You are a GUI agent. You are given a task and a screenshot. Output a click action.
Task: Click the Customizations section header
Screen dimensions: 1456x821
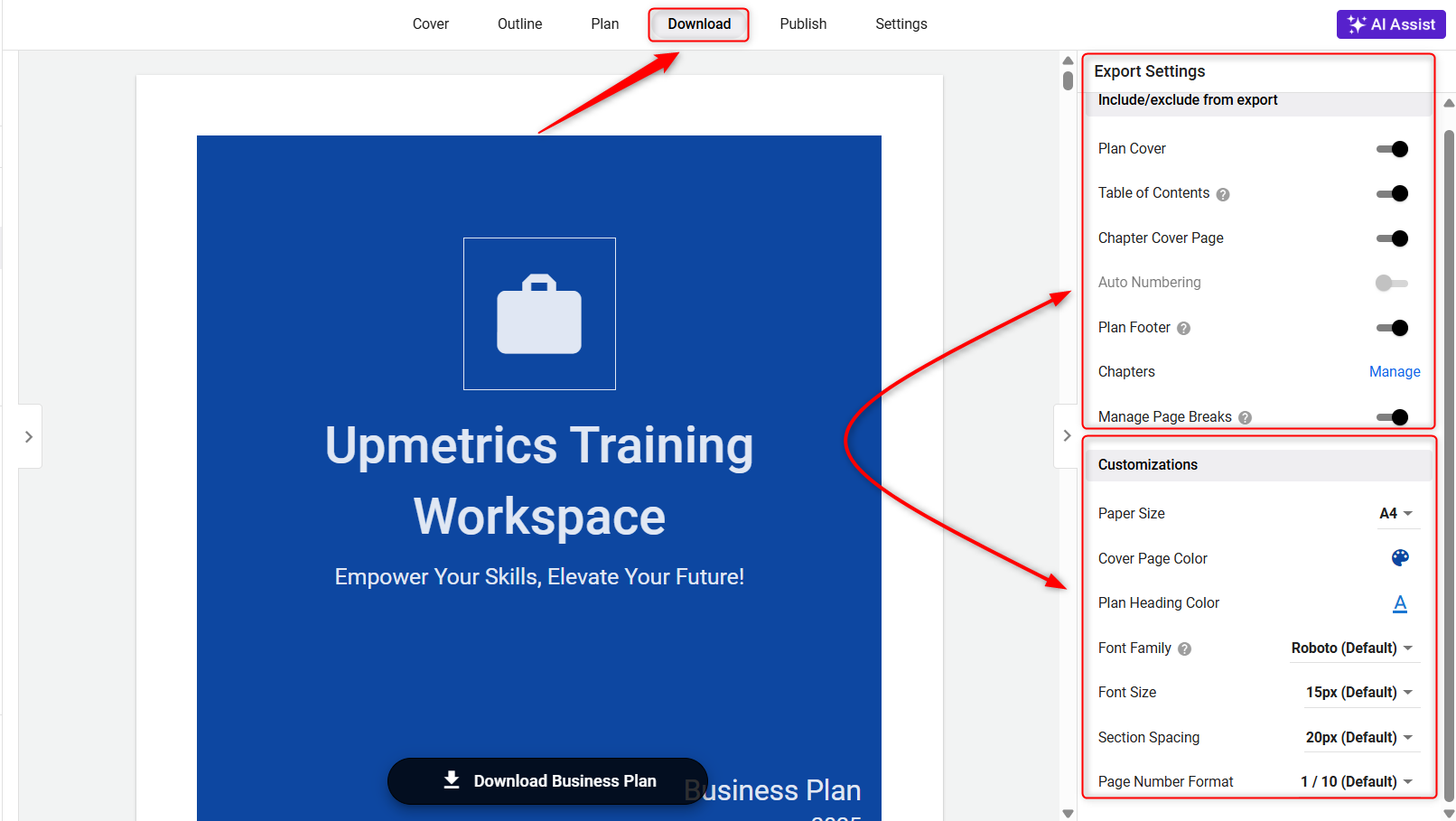(1257, 465)
